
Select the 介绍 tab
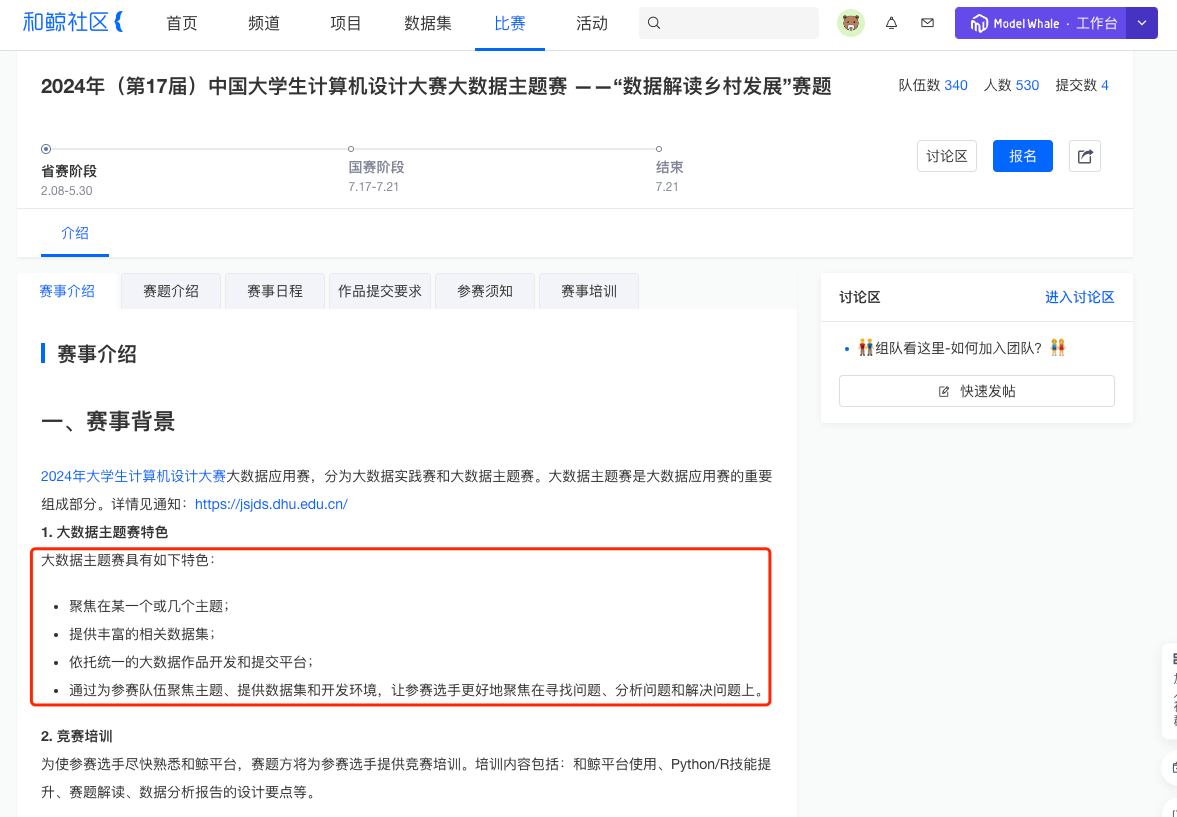coord(75,234)
